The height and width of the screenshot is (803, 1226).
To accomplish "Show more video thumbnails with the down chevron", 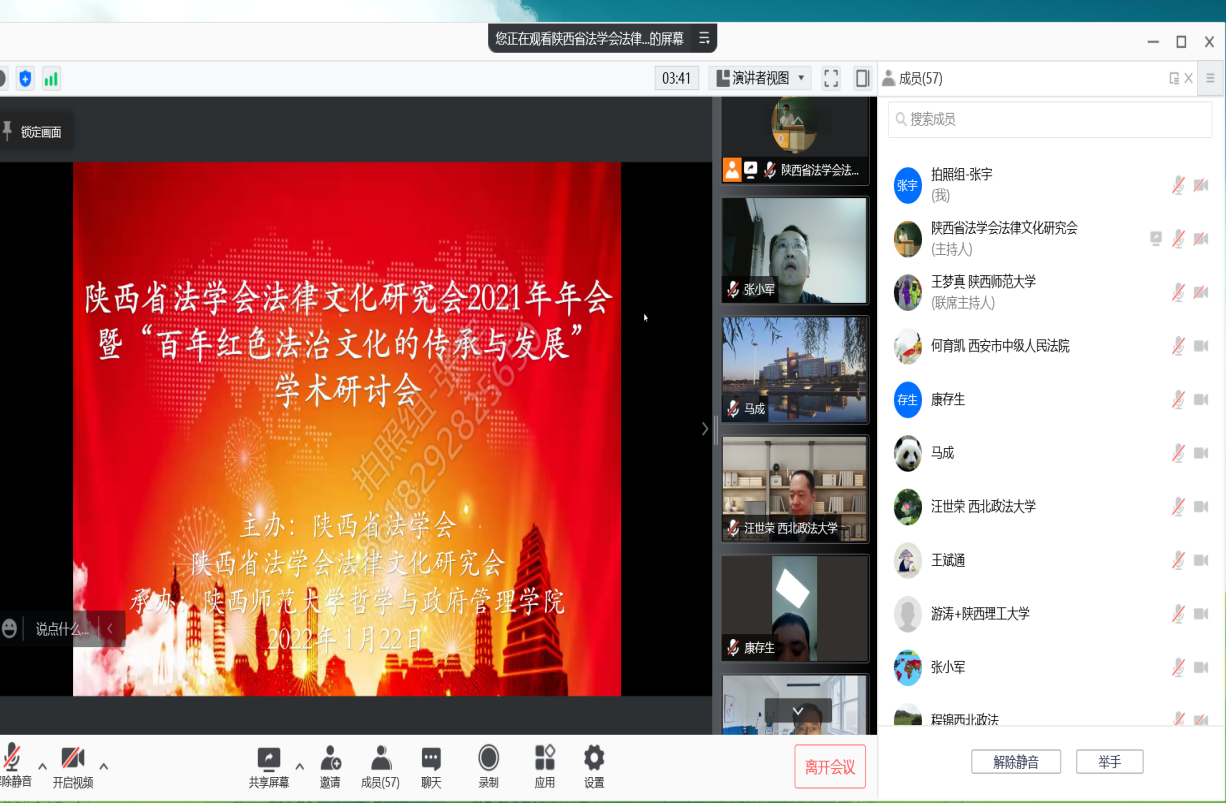I will pyautogui.click(x=798, y=711).
